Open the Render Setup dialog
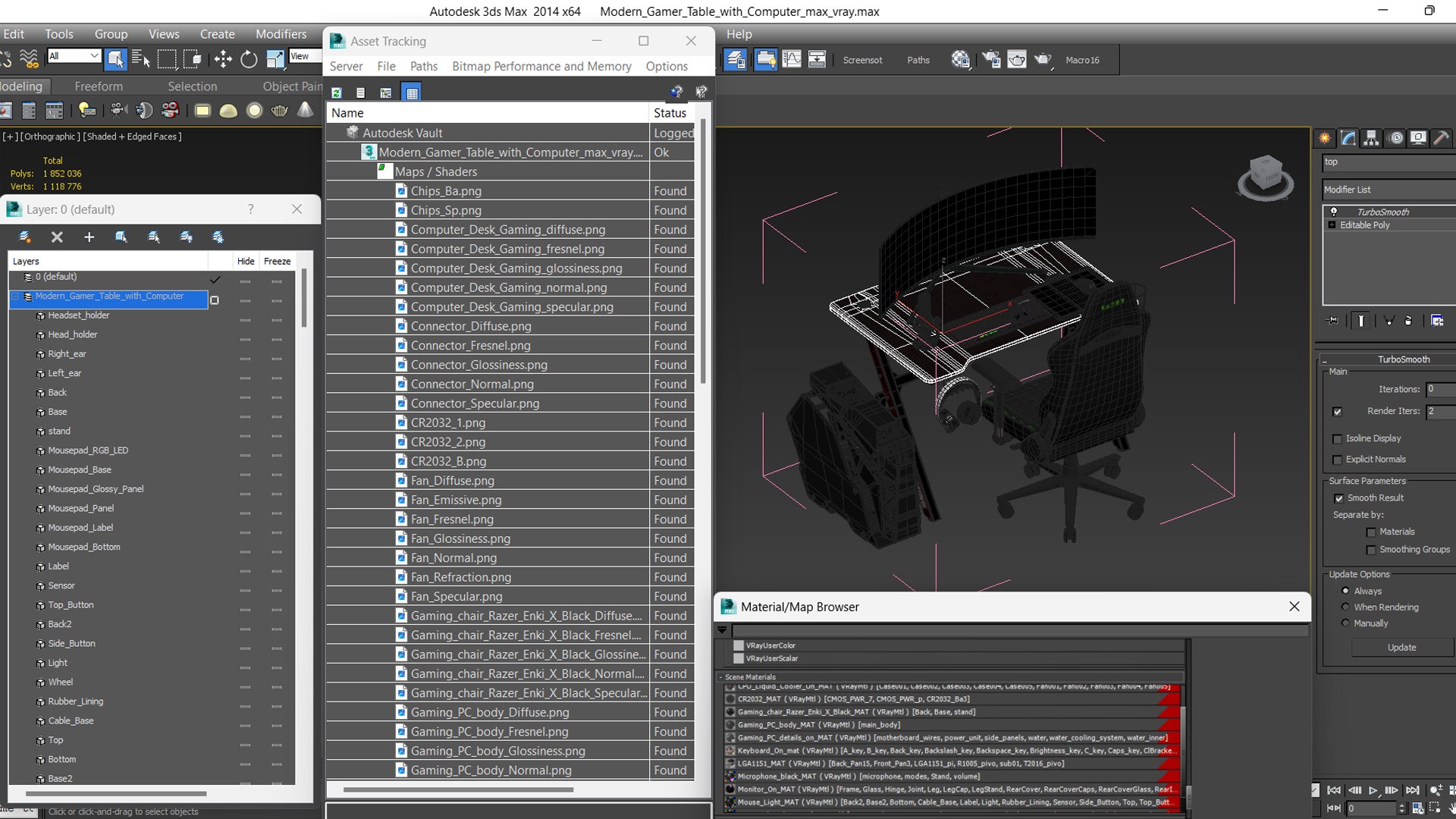This screenshot has width=1456, height=819. coord(991,59)
